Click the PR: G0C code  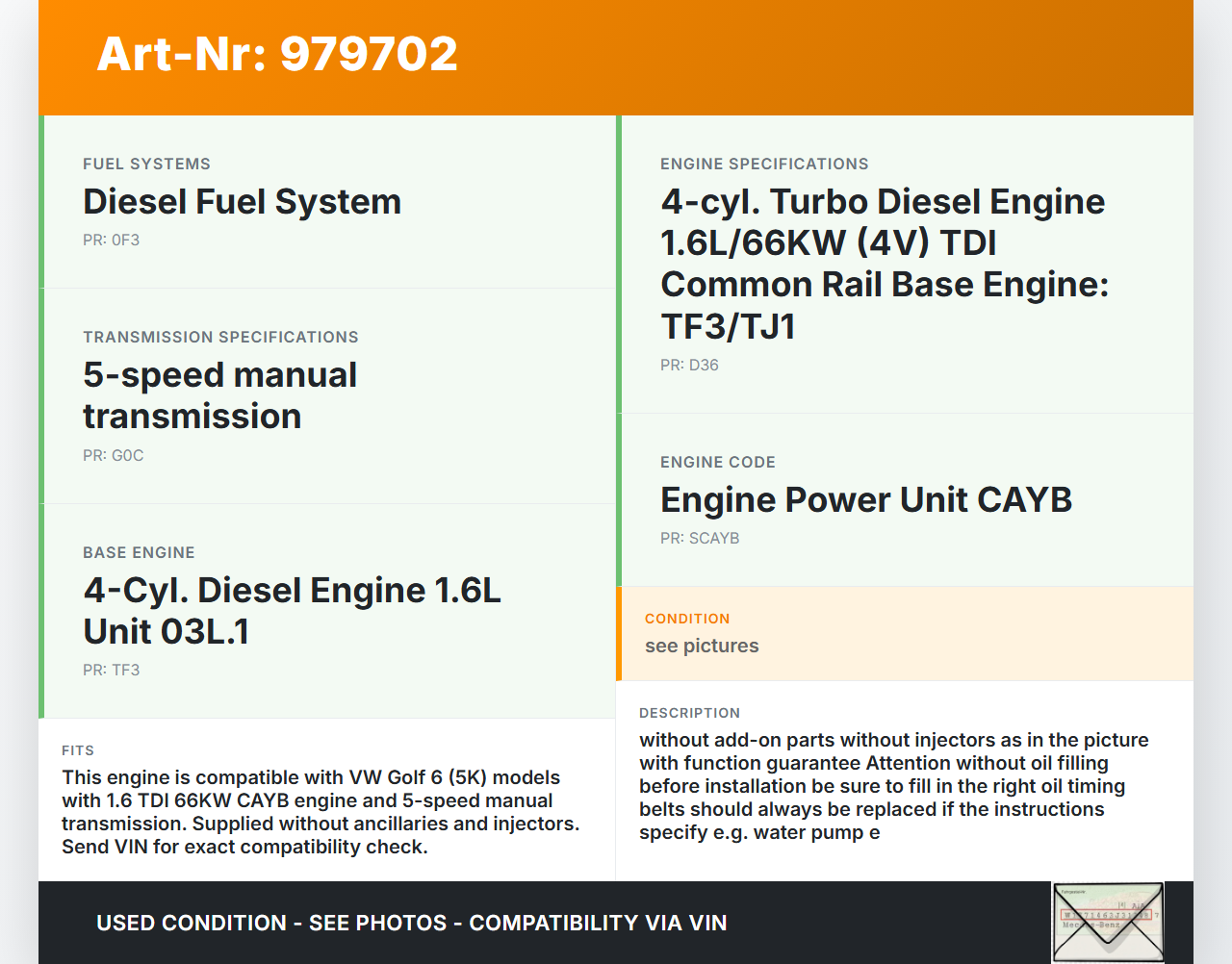pos(113,456)
